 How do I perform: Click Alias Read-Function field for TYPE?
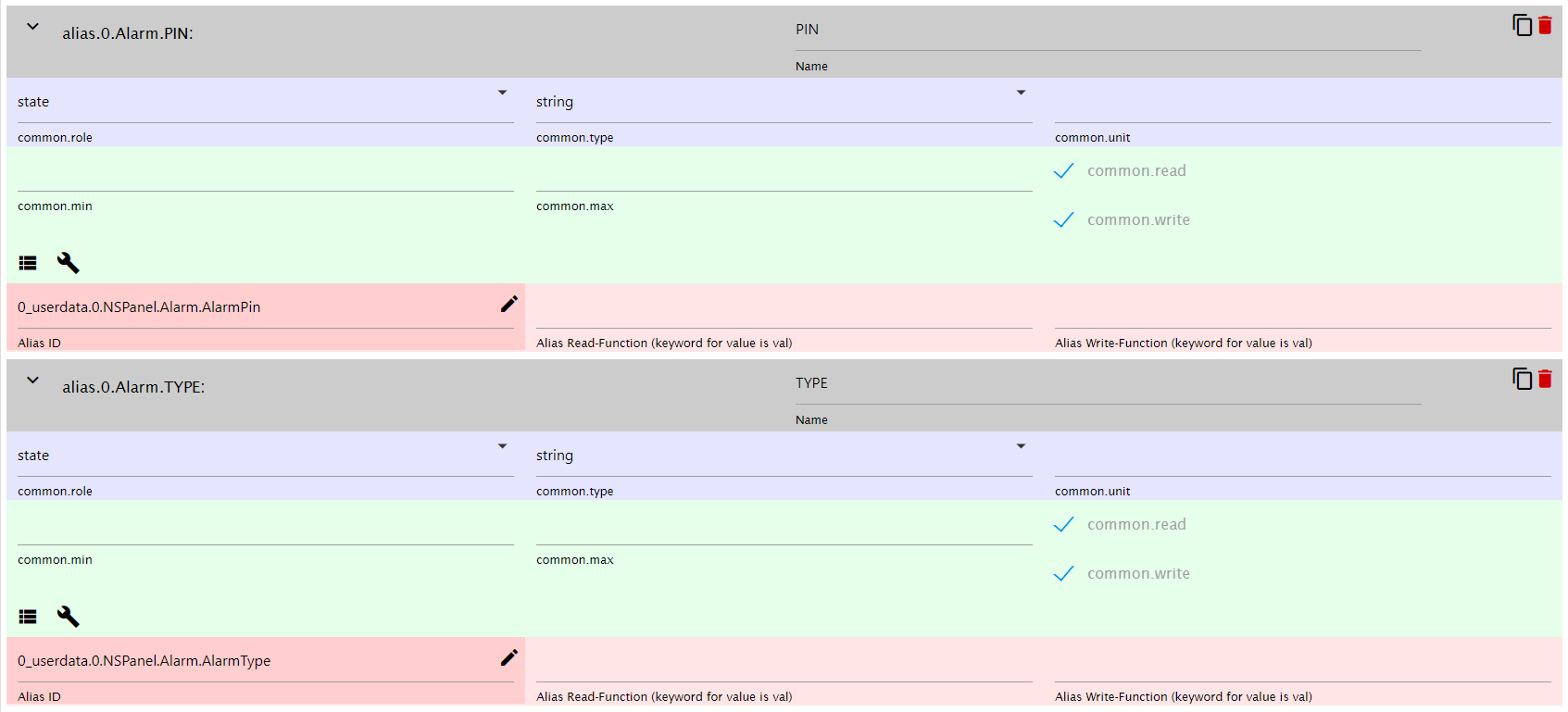(x=784, y=662)
